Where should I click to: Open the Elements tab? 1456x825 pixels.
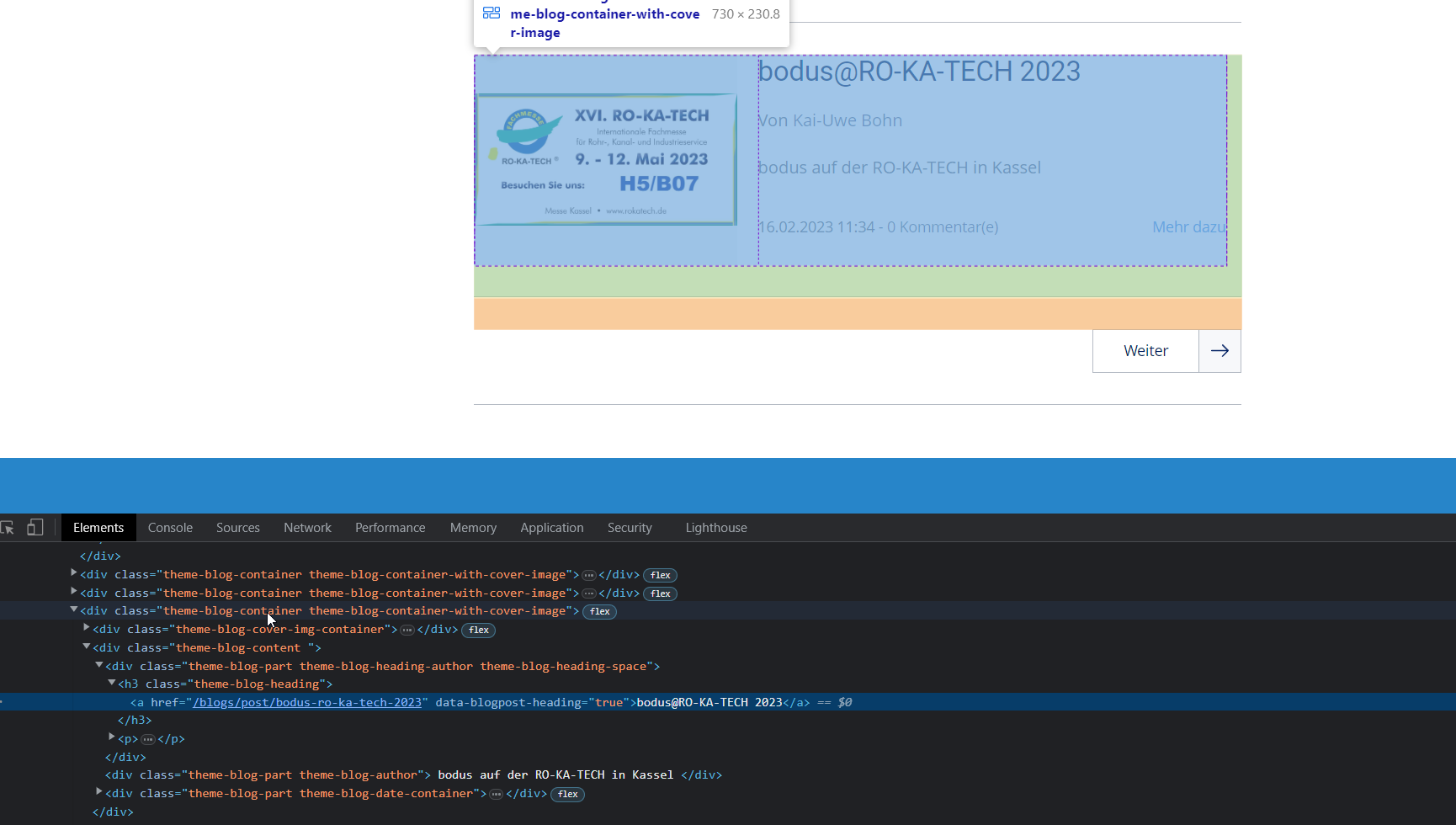[98, 528]
